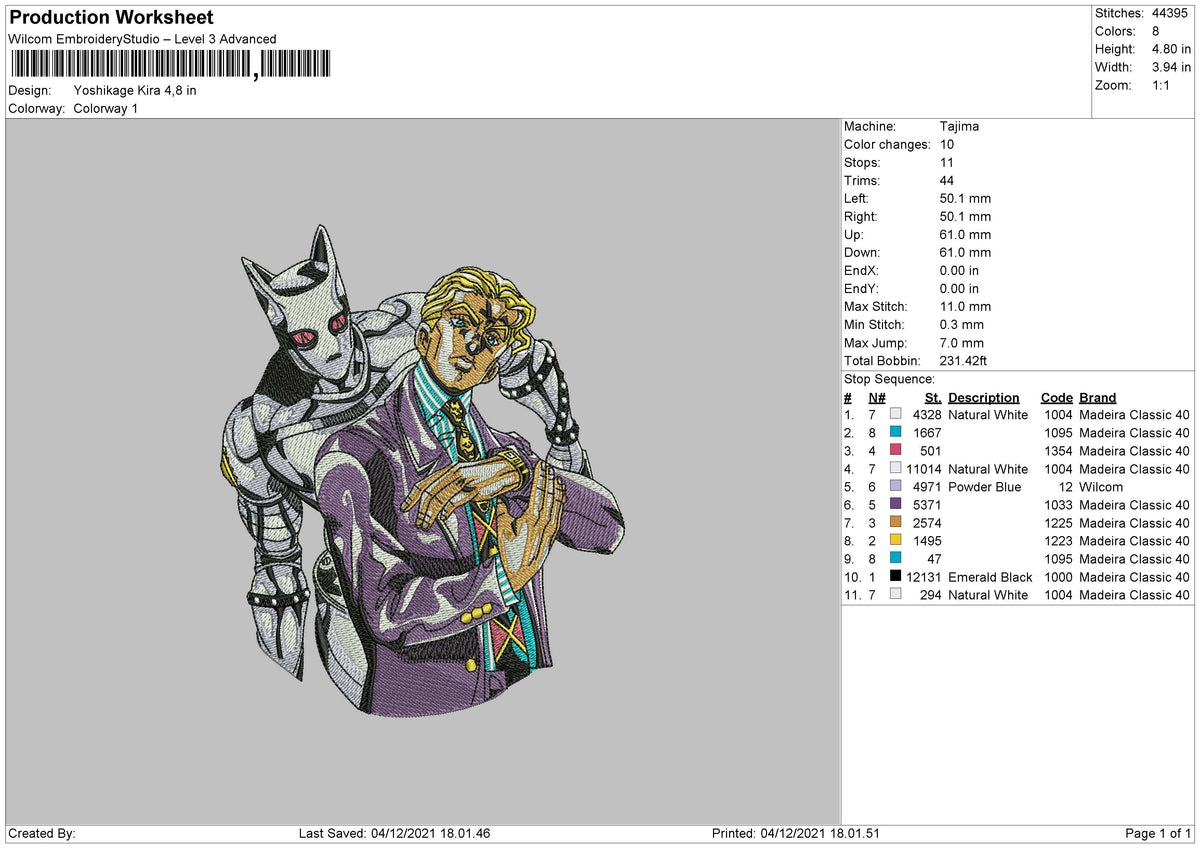The height and width of the screenshot is (848, 1200).
Task: Select the Powder Blue color swatch
Action: pos(896,487)
